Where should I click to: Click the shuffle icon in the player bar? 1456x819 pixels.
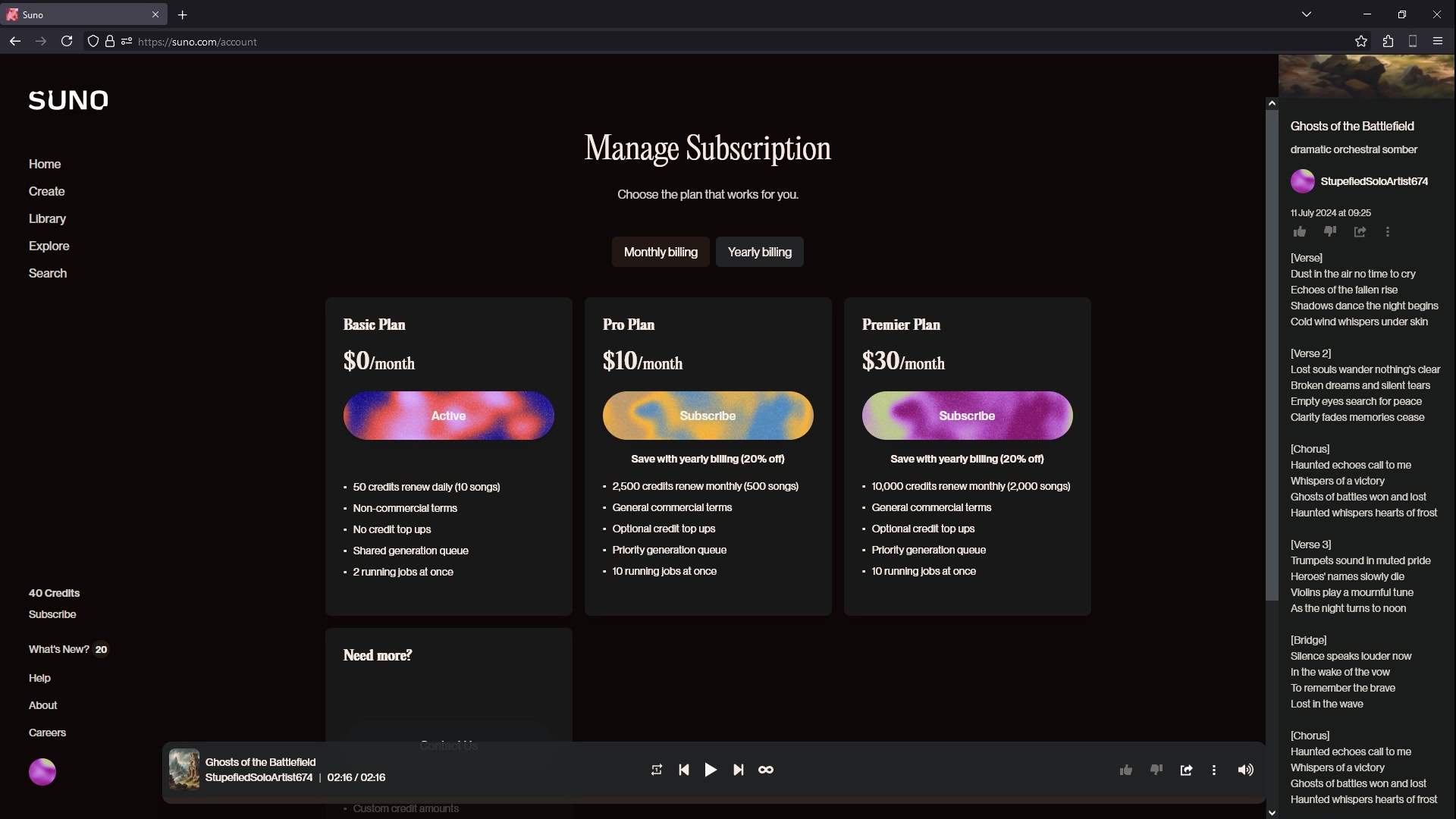tap(657, 770)
